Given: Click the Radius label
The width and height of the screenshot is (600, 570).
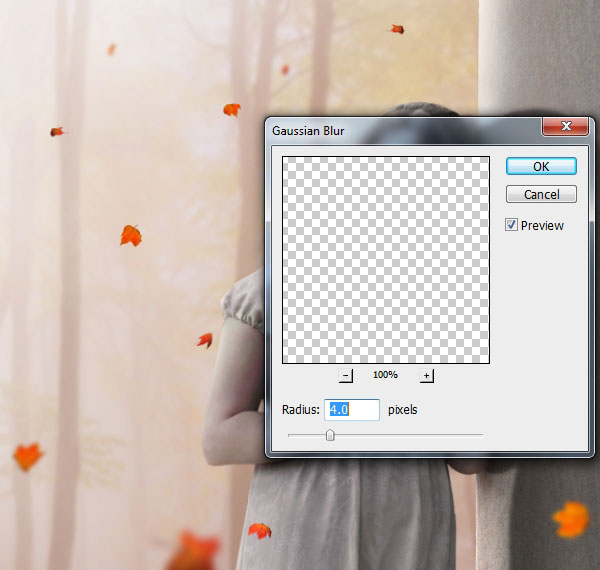Looking at the screenshot, I should click(301, 410).
